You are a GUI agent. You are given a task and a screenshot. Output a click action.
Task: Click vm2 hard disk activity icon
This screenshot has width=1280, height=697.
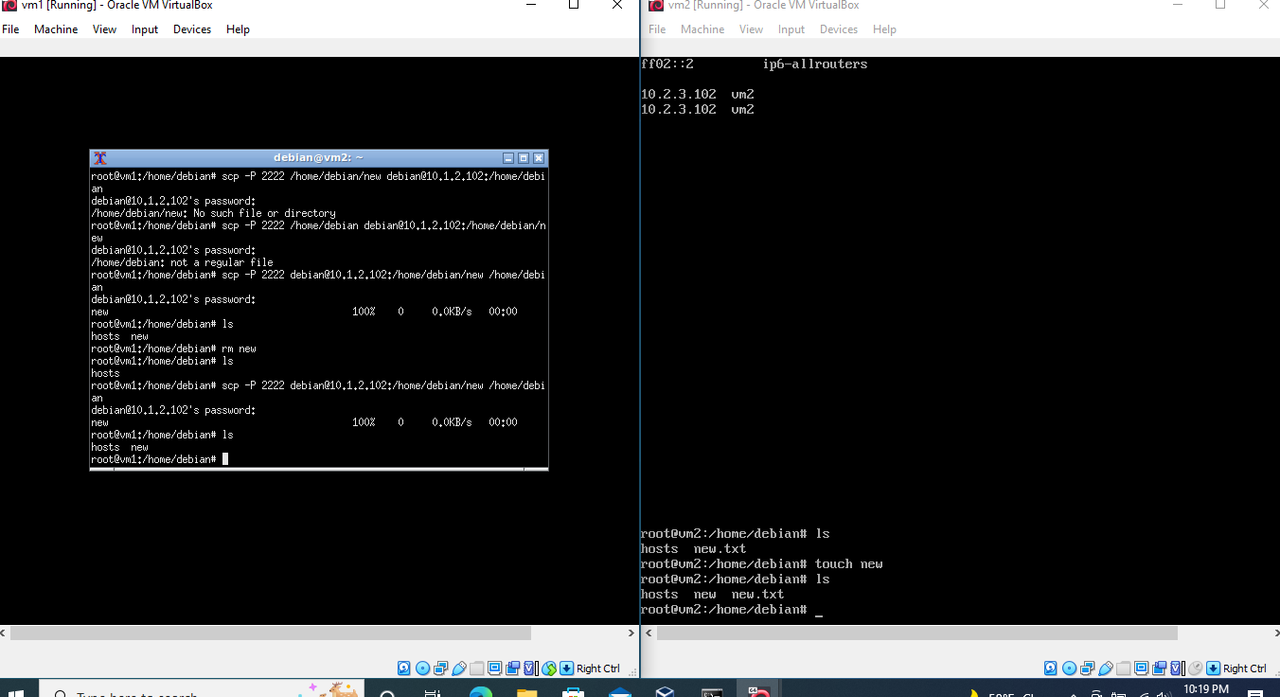(1050, 668)
